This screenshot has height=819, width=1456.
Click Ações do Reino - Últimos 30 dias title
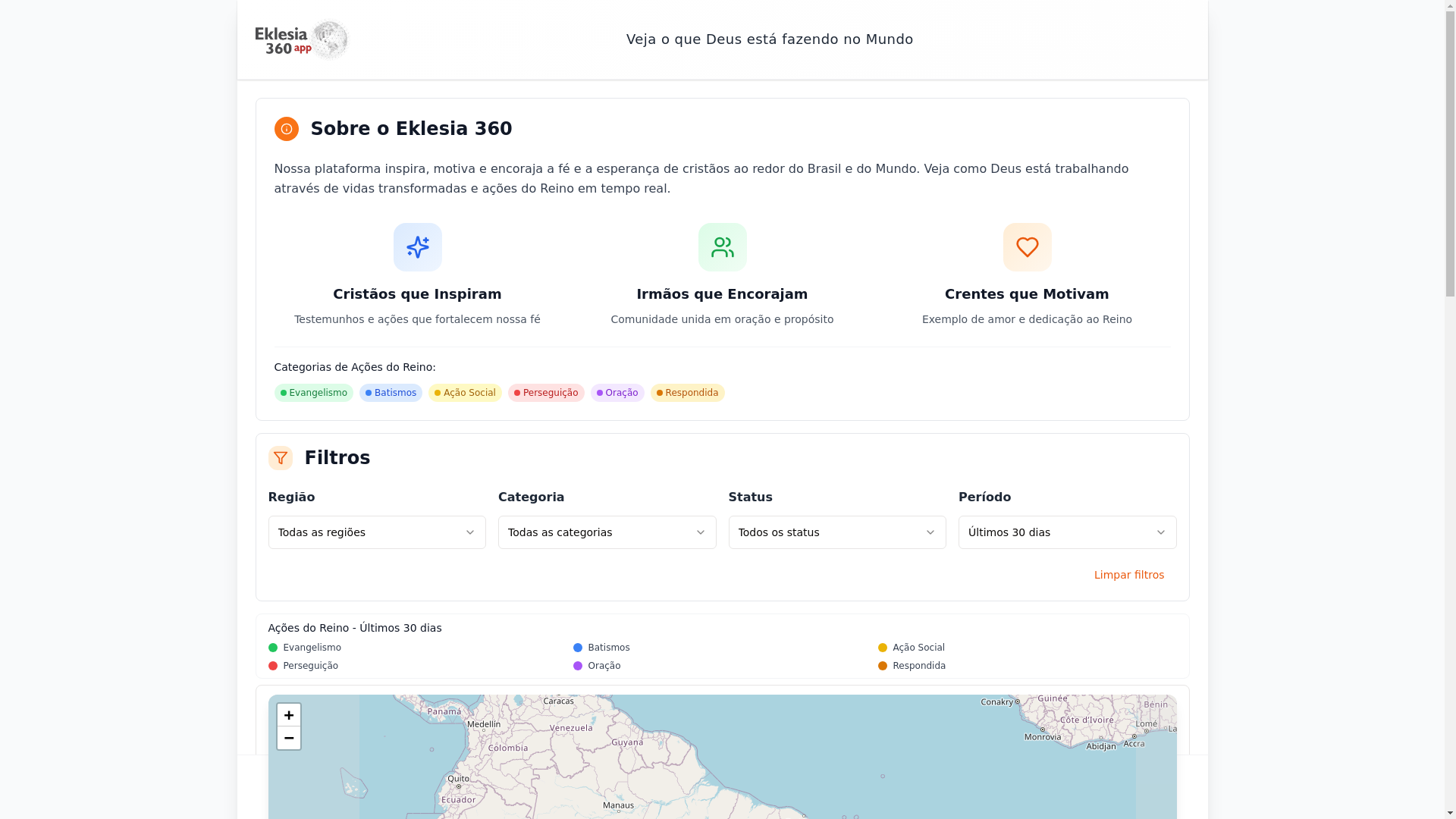(x=355, y=628)
